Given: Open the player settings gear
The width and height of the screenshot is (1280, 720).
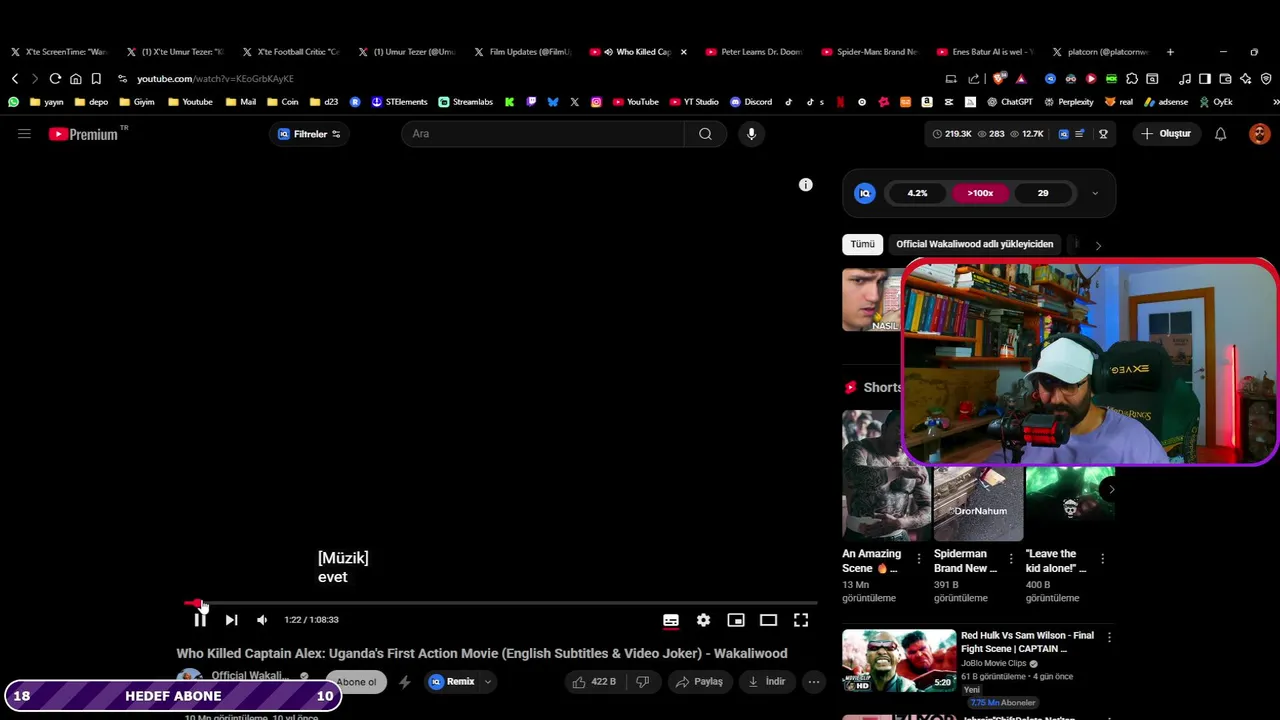Looking at the screenshot, I should pos(703,620).
